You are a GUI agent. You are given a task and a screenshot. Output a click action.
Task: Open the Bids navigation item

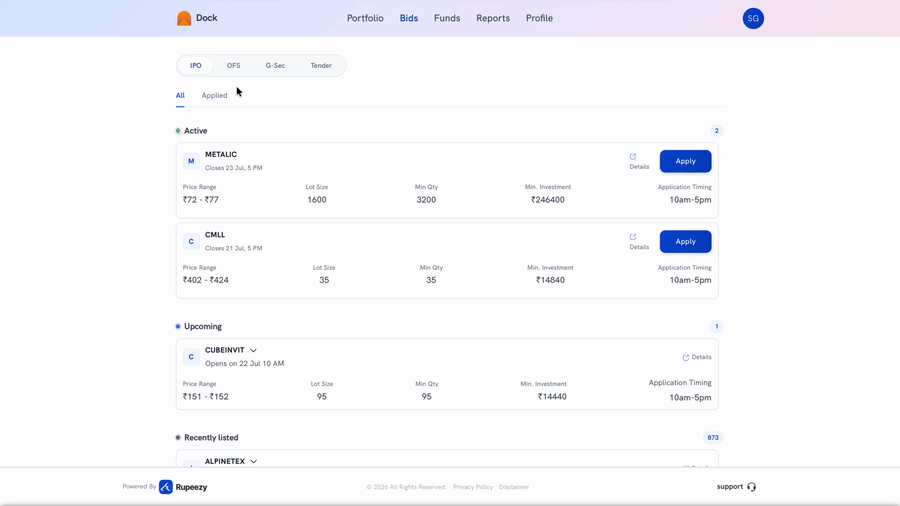tap(409, 18)
